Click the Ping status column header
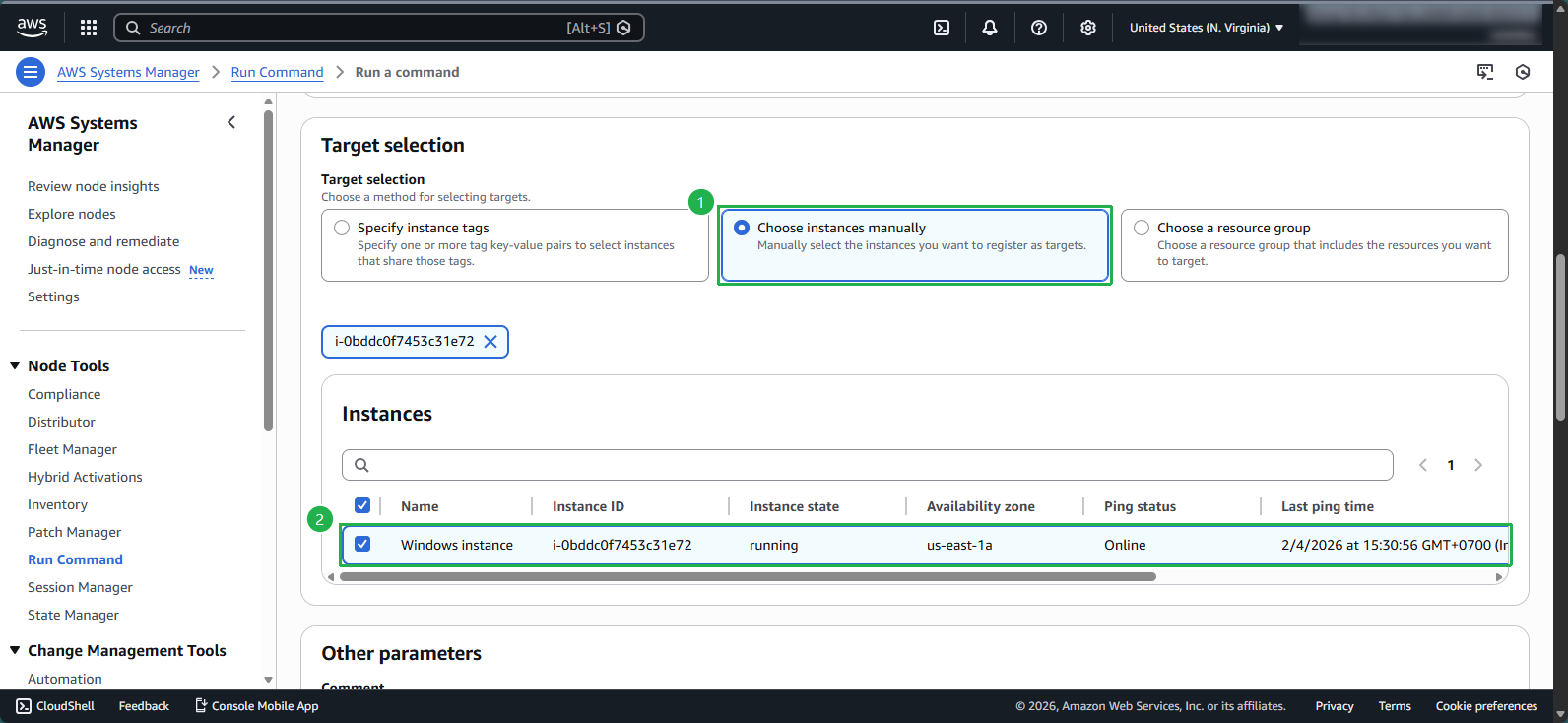 tap(1140, 506)
